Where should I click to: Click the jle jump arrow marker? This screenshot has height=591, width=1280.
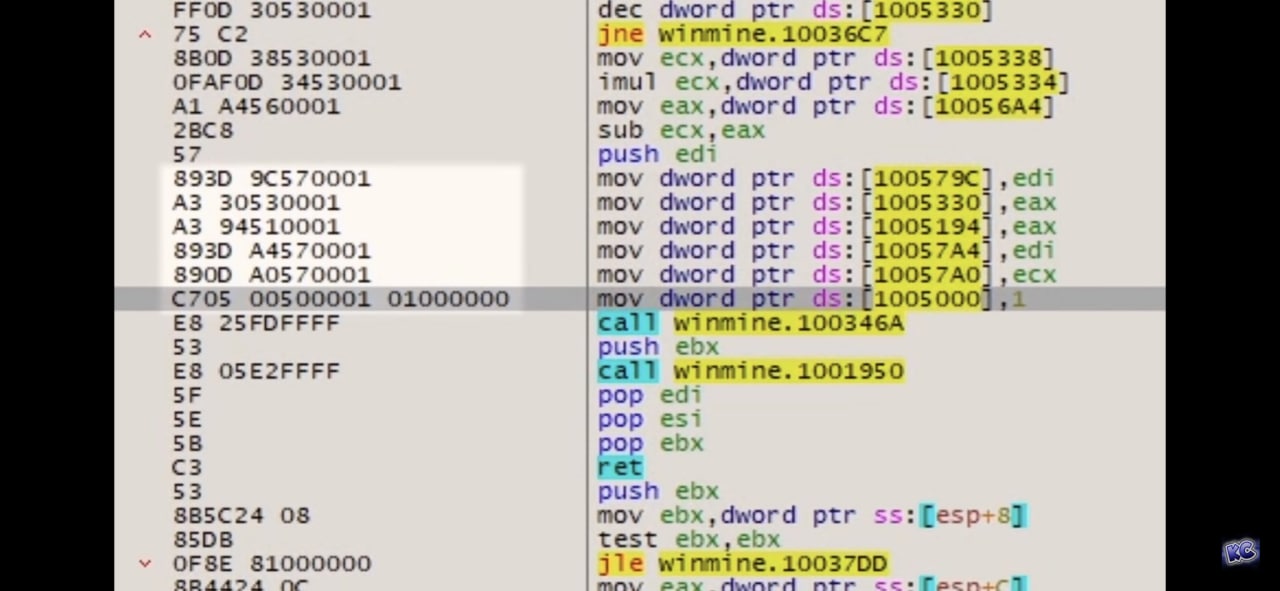(145, 563)
